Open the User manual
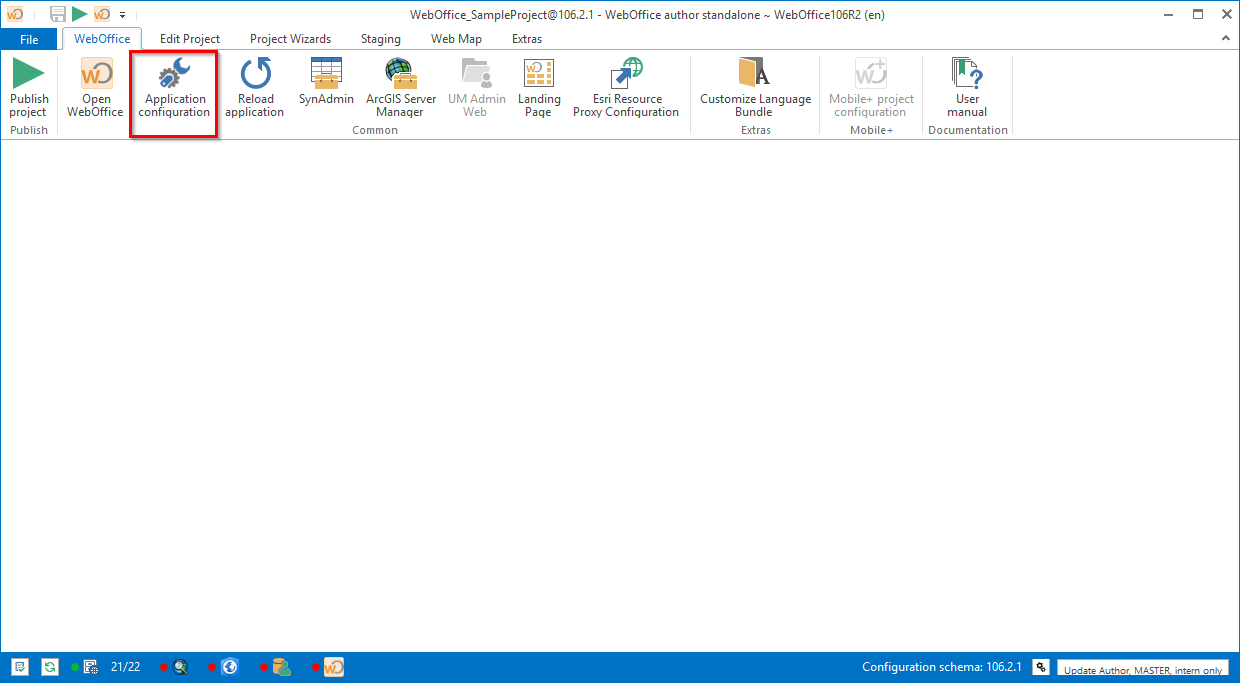1240x683 pixels. point(967,90)
